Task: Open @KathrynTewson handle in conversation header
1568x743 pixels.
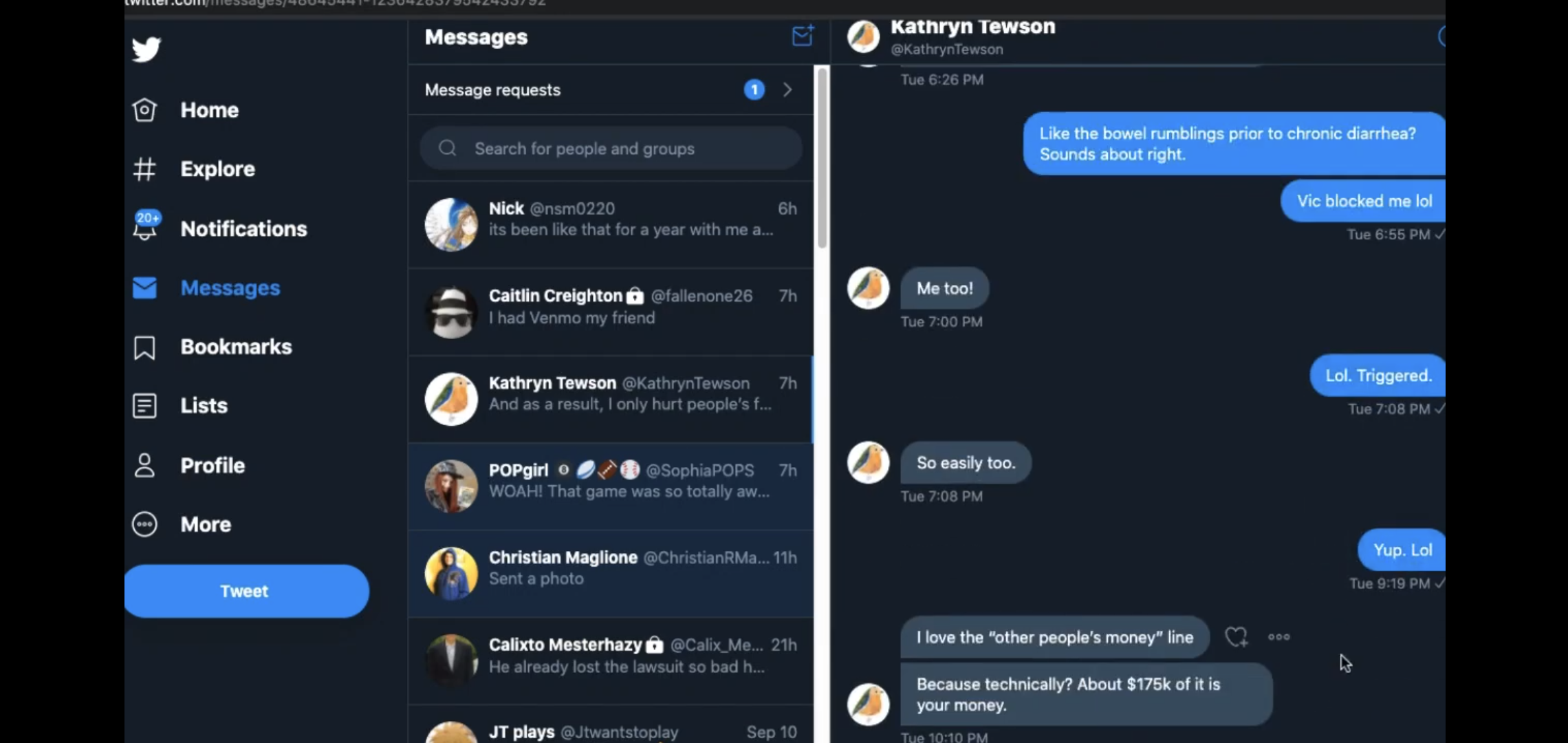Action: click(x=947, y=50)
